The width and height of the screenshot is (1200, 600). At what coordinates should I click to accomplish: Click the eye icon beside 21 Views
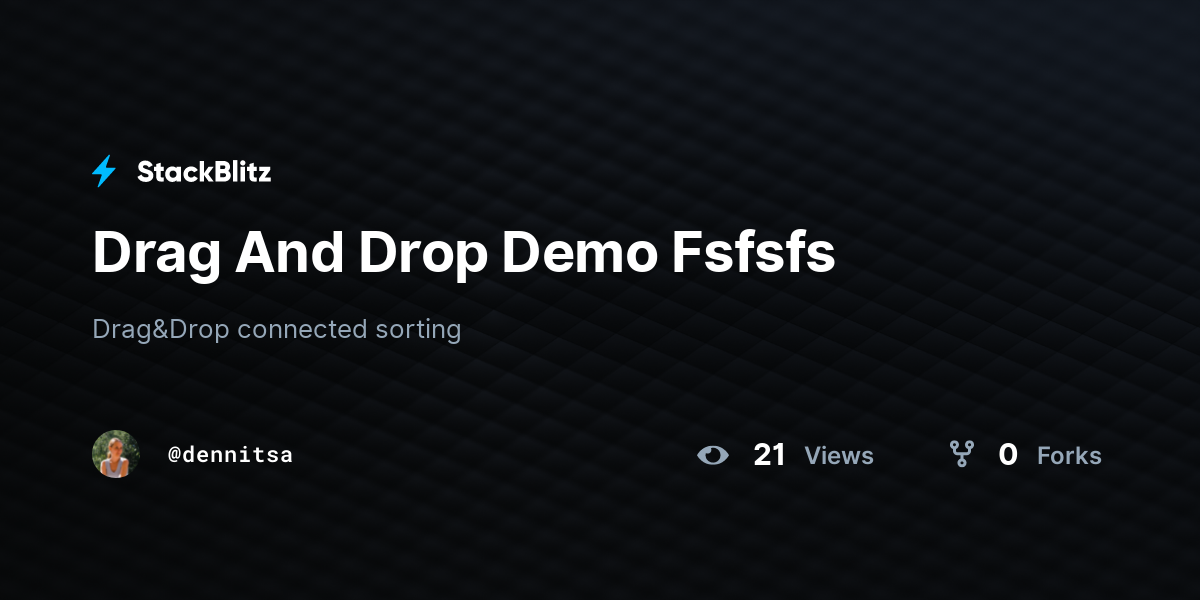713,456
